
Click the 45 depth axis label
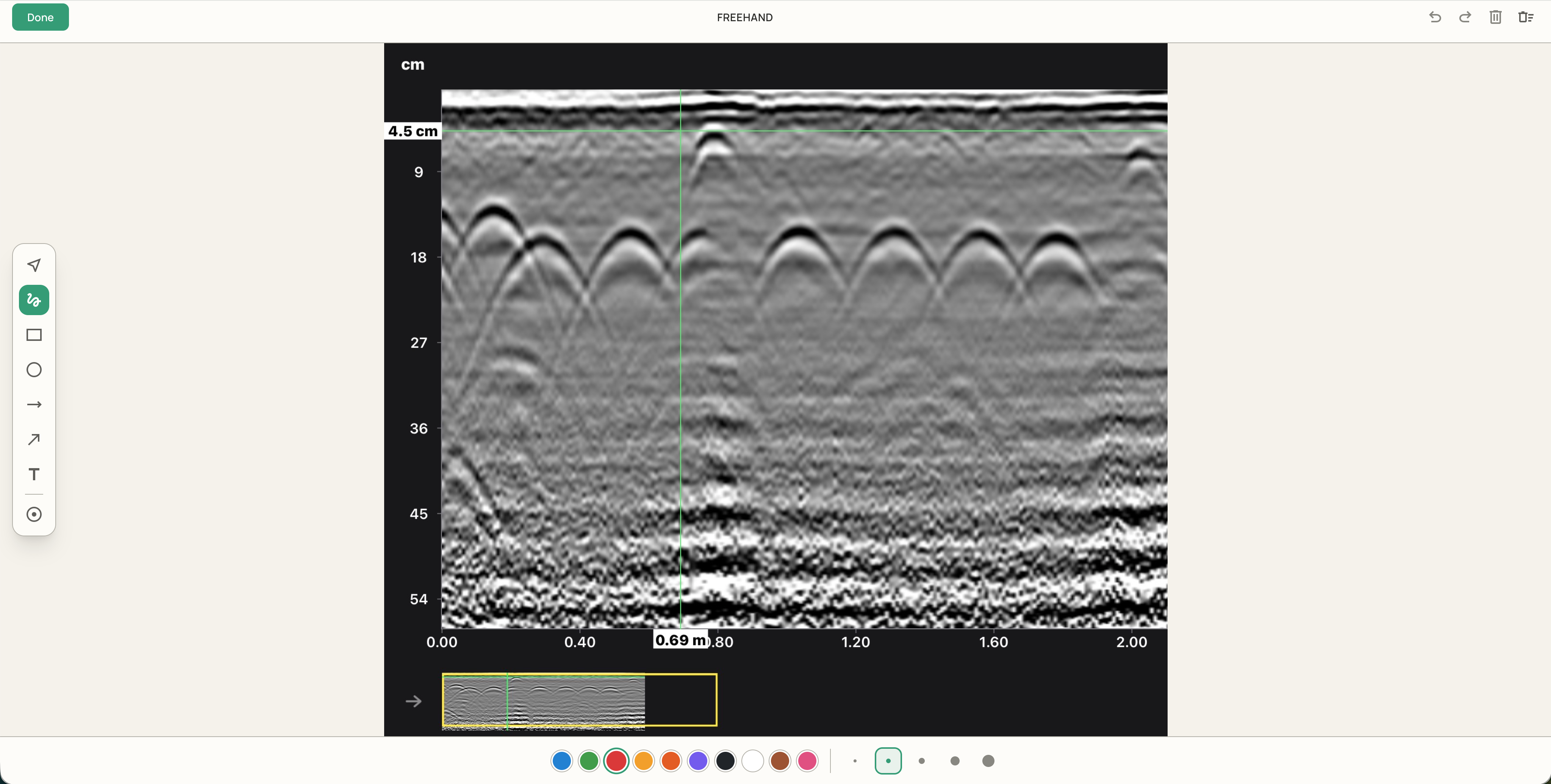(419, 514)
